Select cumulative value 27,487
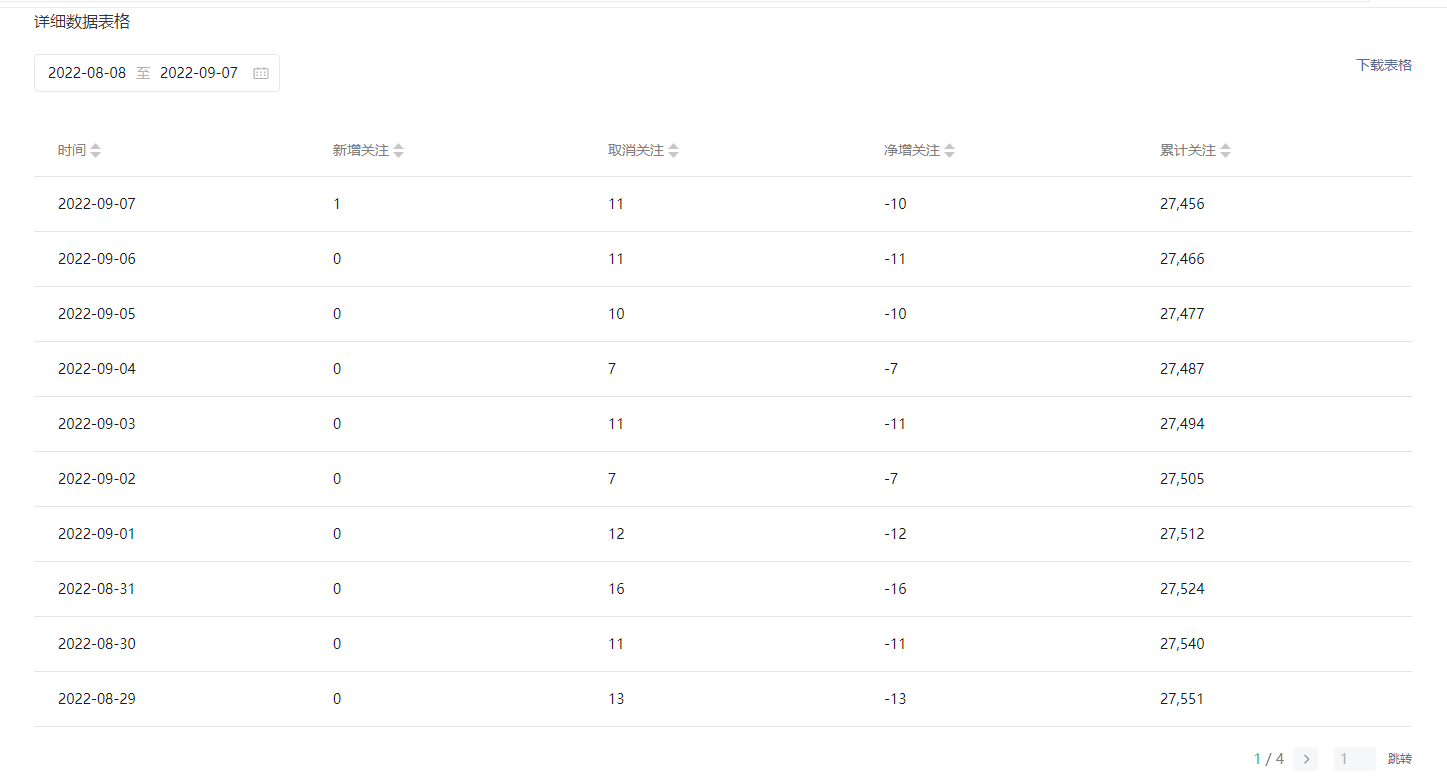1447x784 pixels. 1182,369
